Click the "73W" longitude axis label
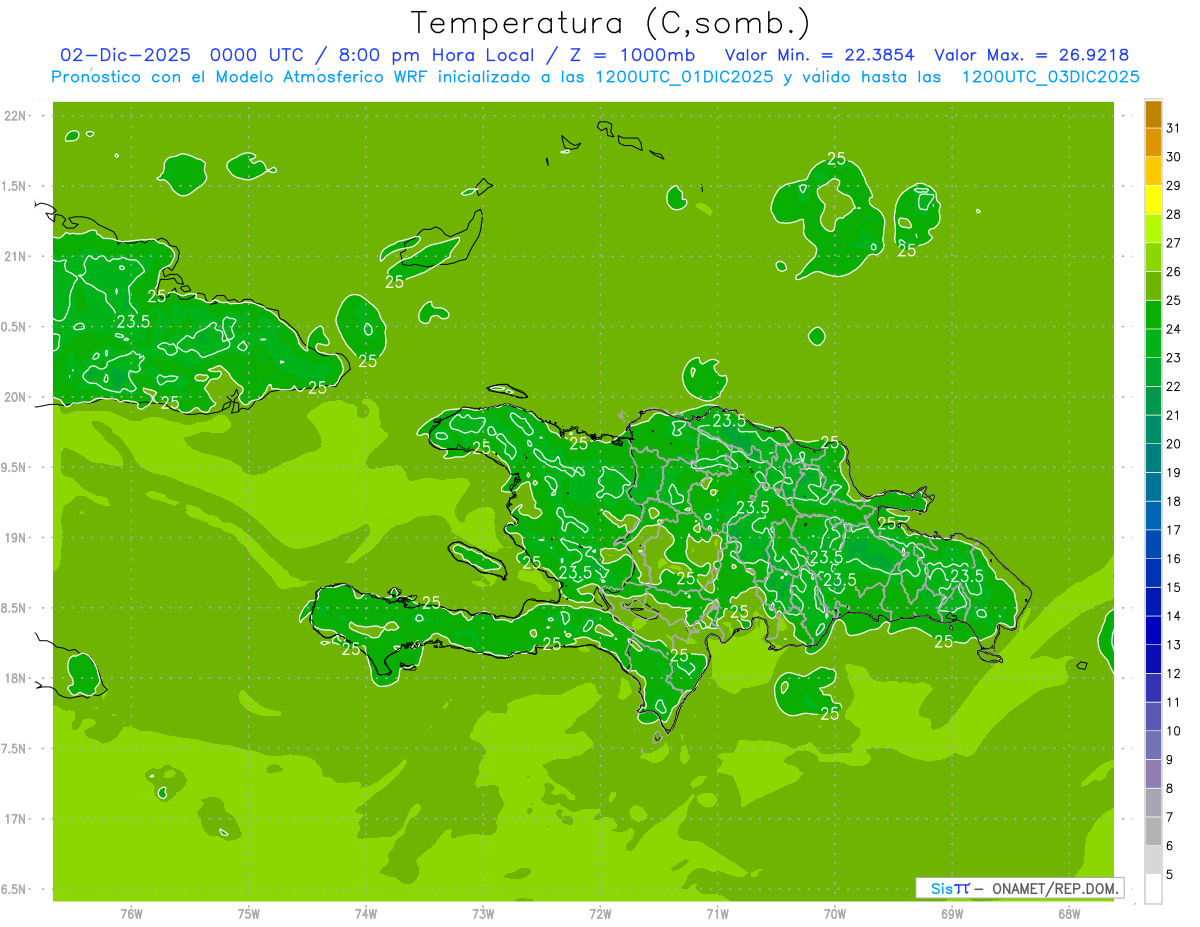Screen dimensions: 1200x927 click(x=483, y=913)
